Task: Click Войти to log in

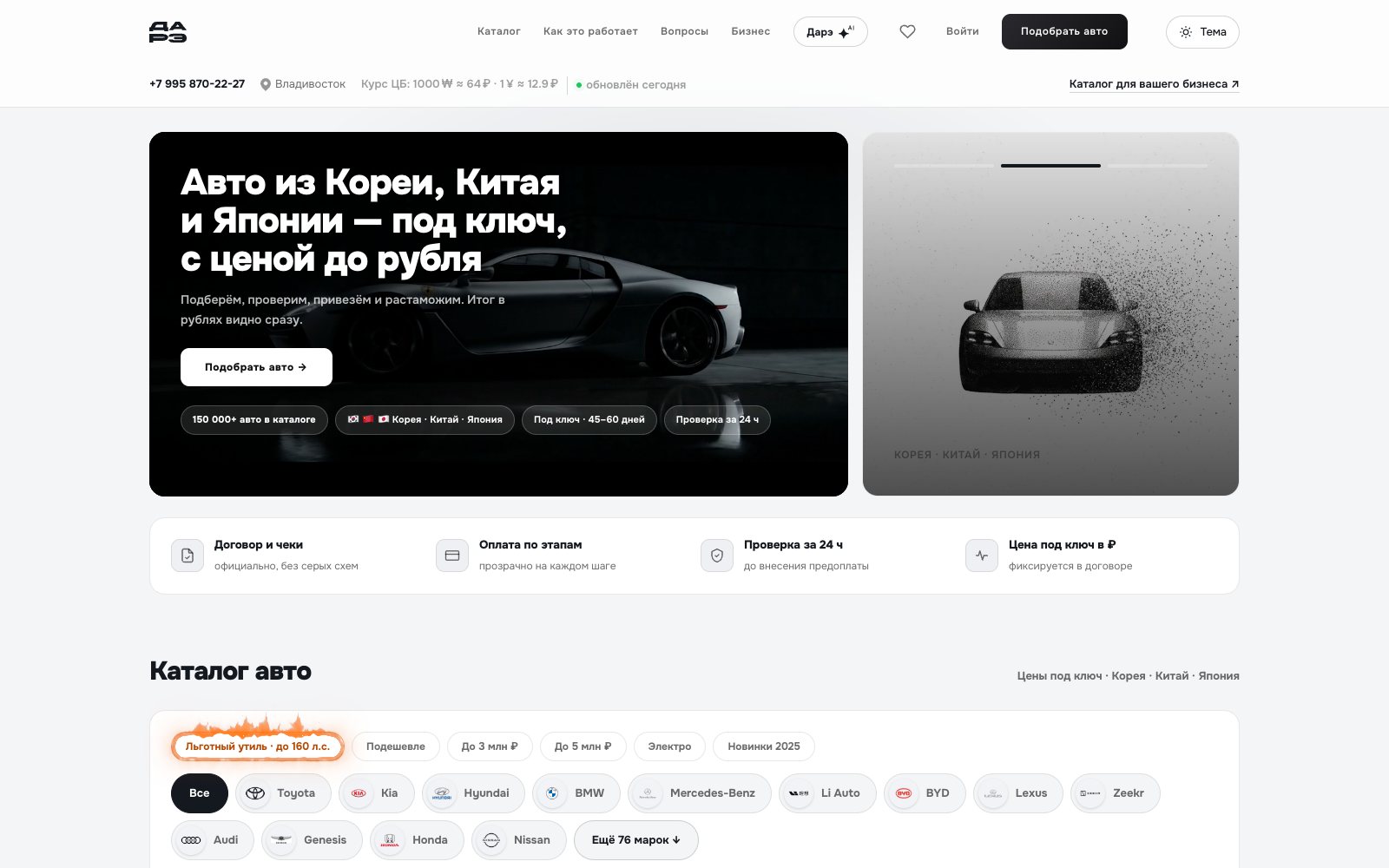Action: (x=963, y=31)
